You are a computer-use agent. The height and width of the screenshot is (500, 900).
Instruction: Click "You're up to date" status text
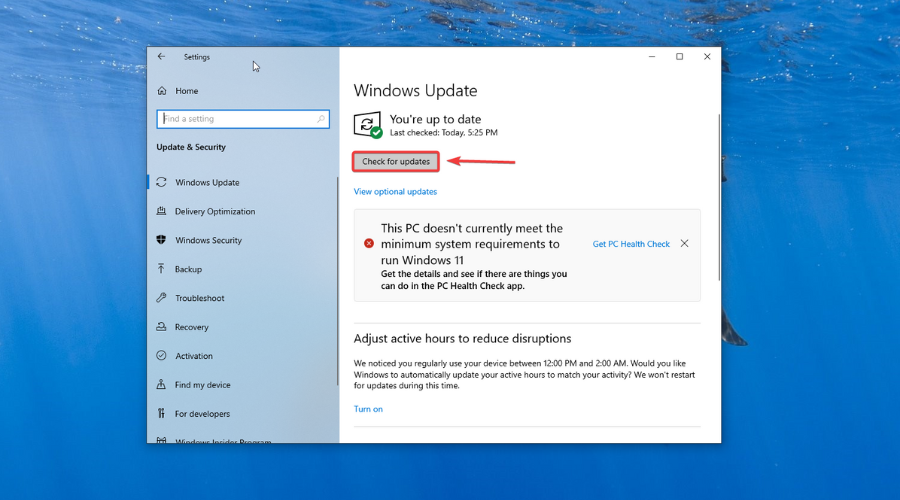tap(435, 119)
